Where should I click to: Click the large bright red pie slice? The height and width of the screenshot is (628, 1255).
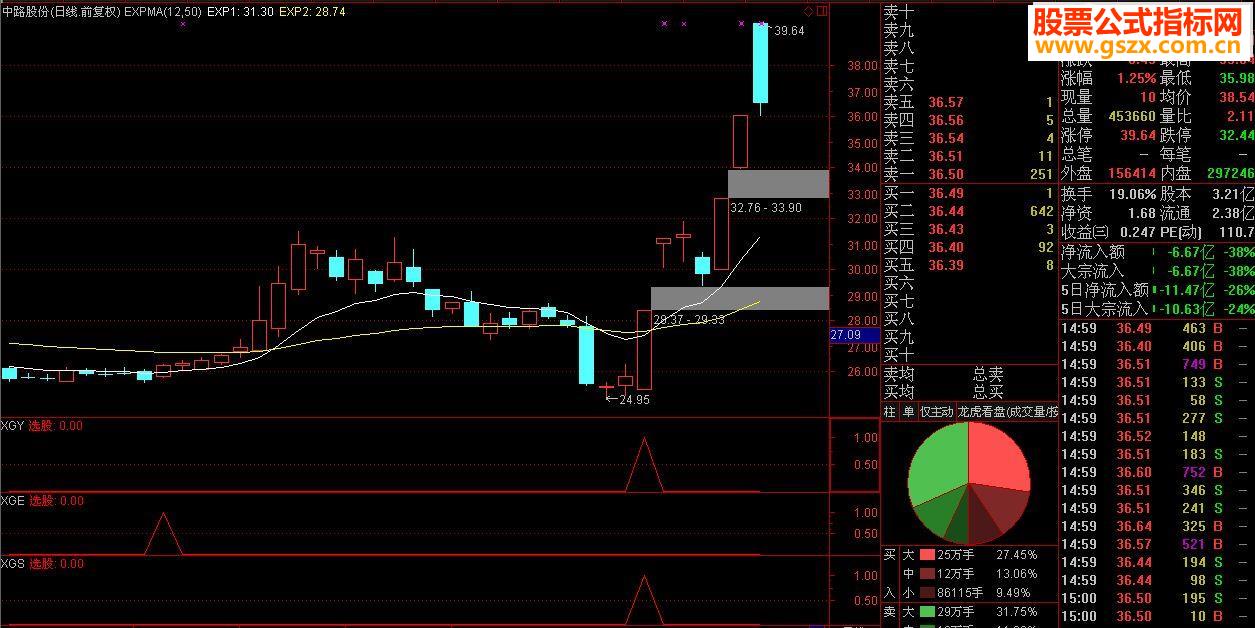(x=998, y=456)
